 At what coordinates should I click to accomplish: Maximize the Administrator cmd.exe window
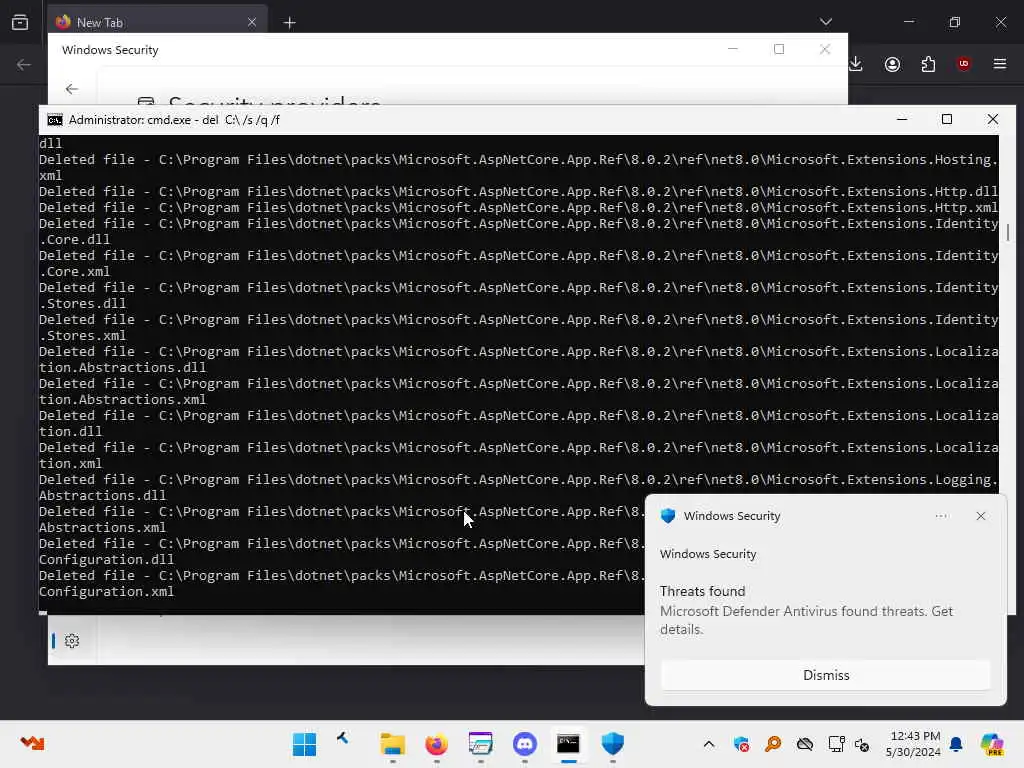(x=947, y=120)
